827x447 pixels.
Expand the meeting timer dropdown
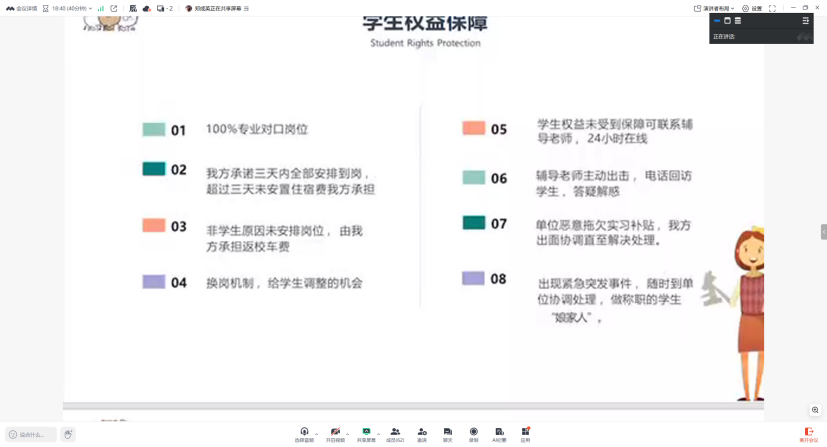[90, 8]
